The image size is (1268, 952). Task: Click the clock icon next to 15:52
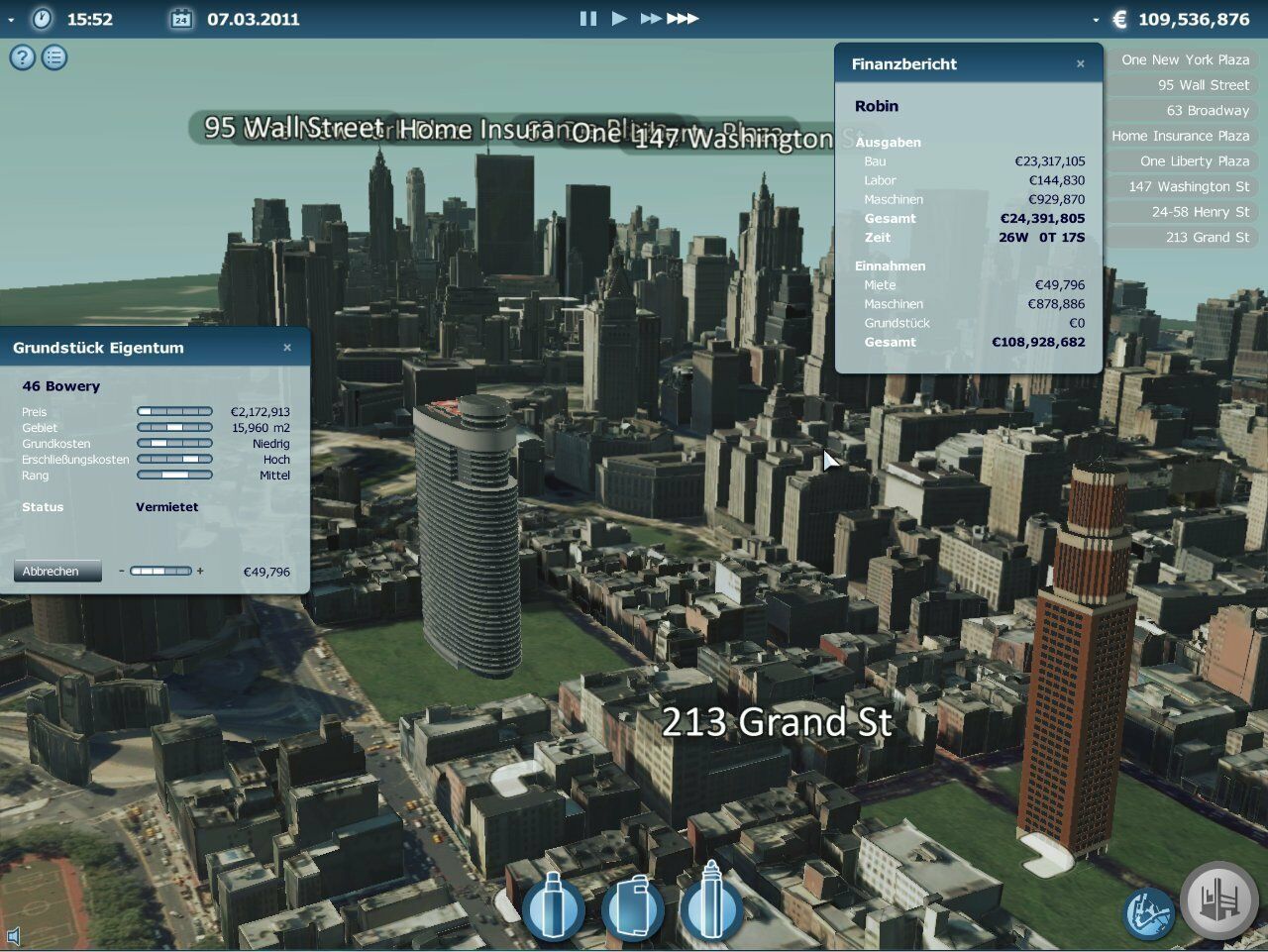pos(42,19)
